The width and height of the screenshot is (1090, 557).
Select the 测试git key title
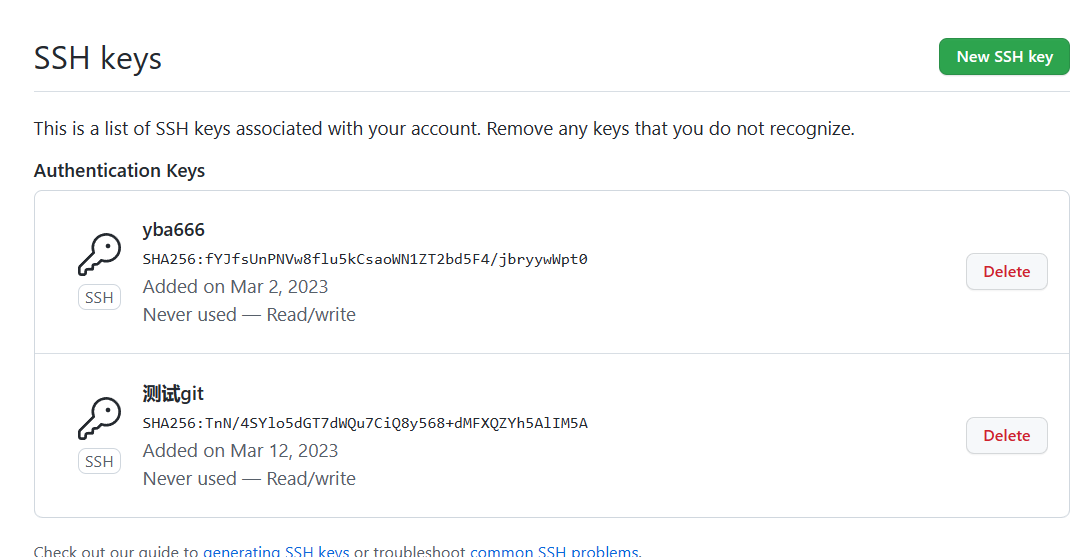[173, 394]
